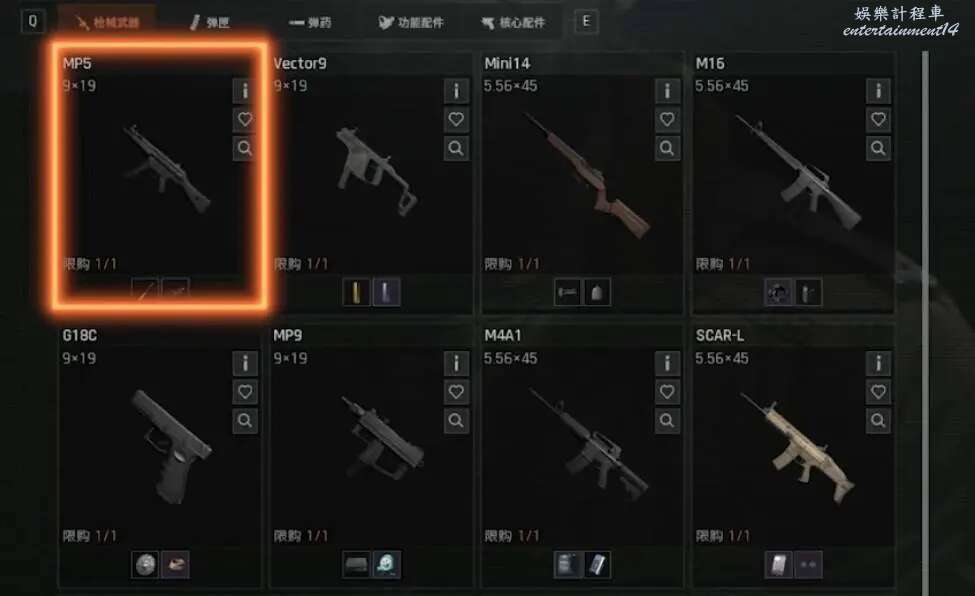Image resolution: width=975 pixels, height=596 pixels.
Task: Zoom preview of the MP9
Action: pos(456,421)
